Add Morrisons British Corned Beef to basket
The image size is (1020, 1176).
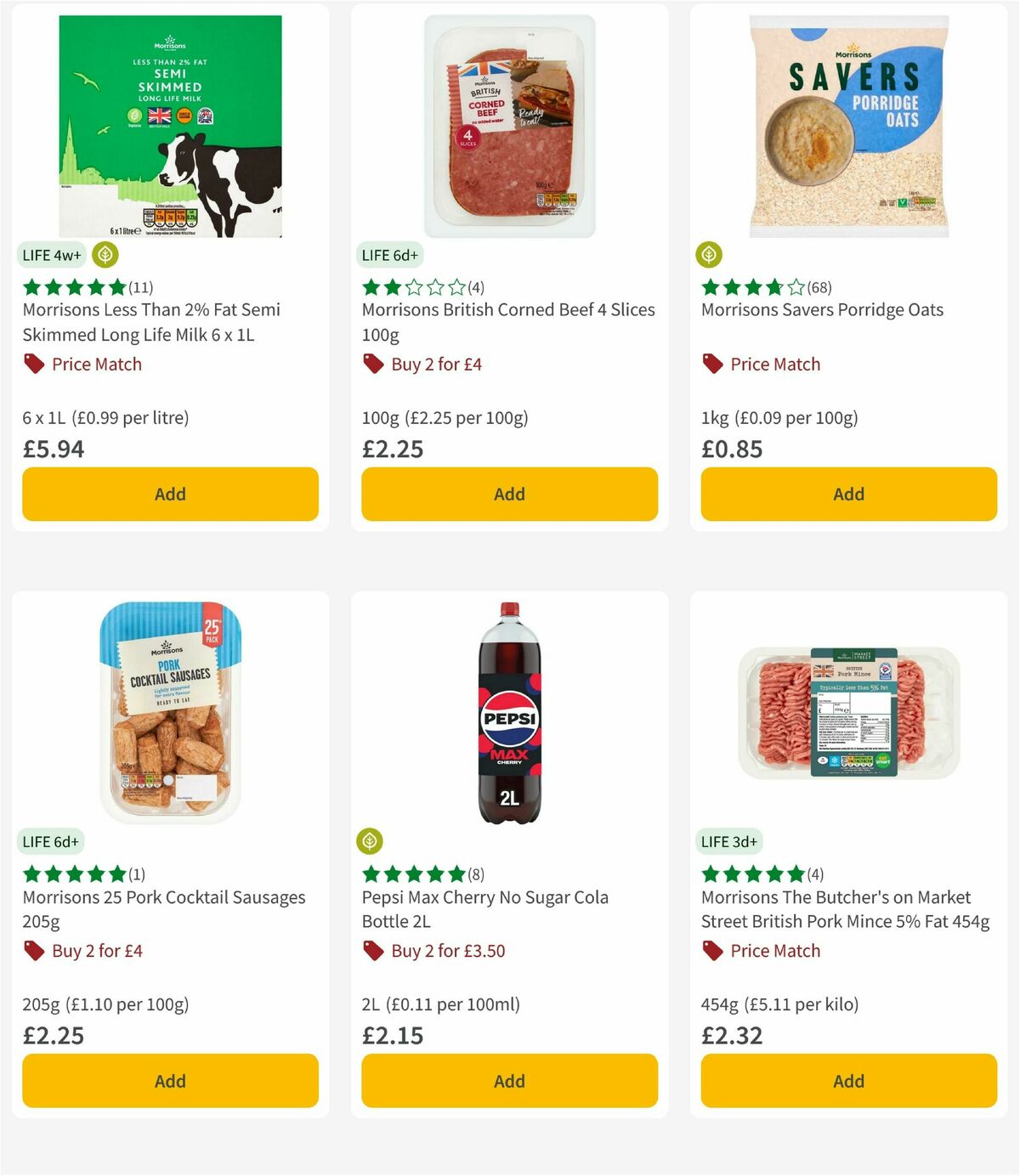(x=508, y=493)
